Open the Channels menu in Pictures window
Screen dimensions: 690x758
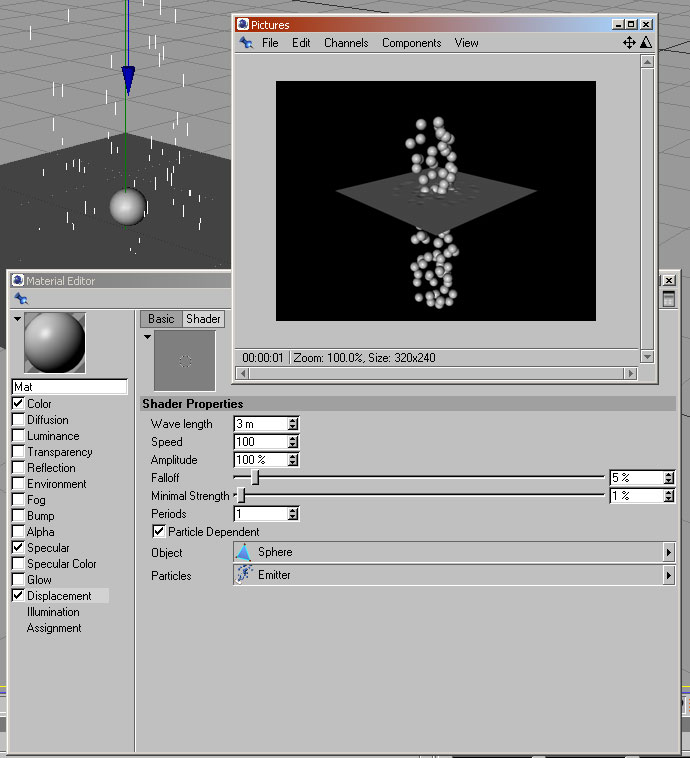click(346, 43)
